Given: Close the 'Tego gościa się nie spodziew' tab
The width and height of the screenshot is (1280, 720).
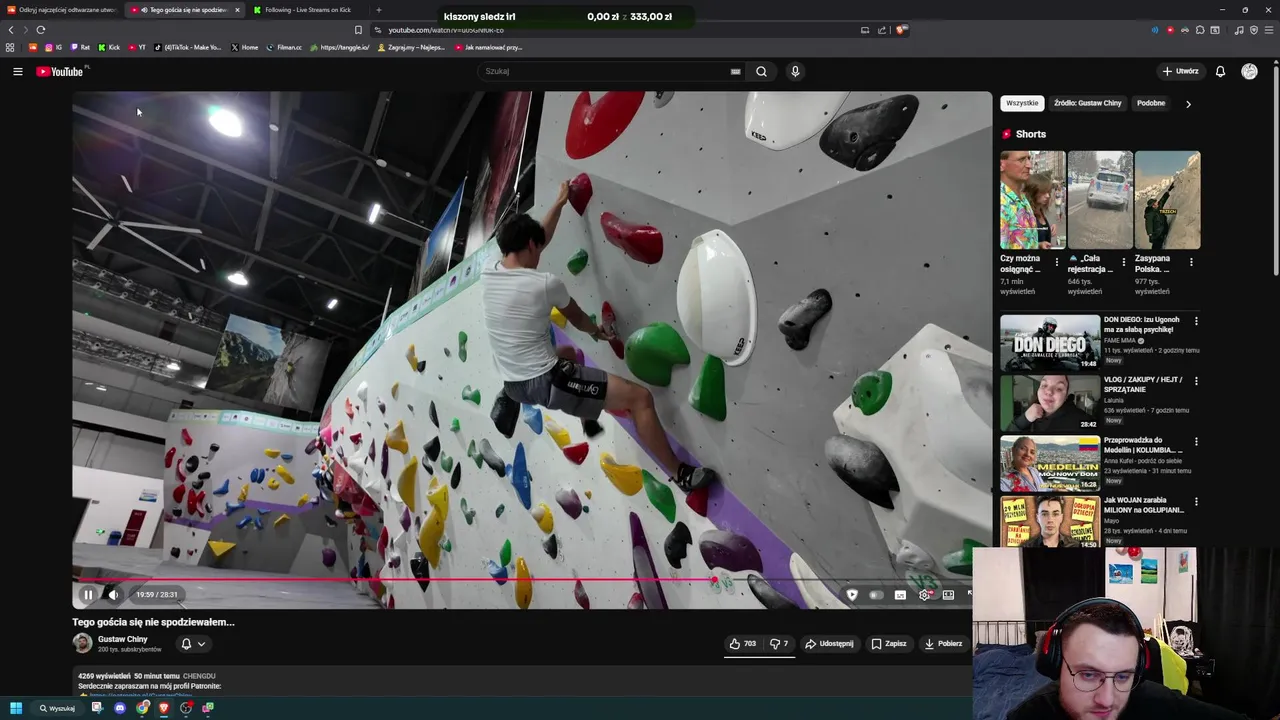Looking at the screenshot, I should point(237,10).
